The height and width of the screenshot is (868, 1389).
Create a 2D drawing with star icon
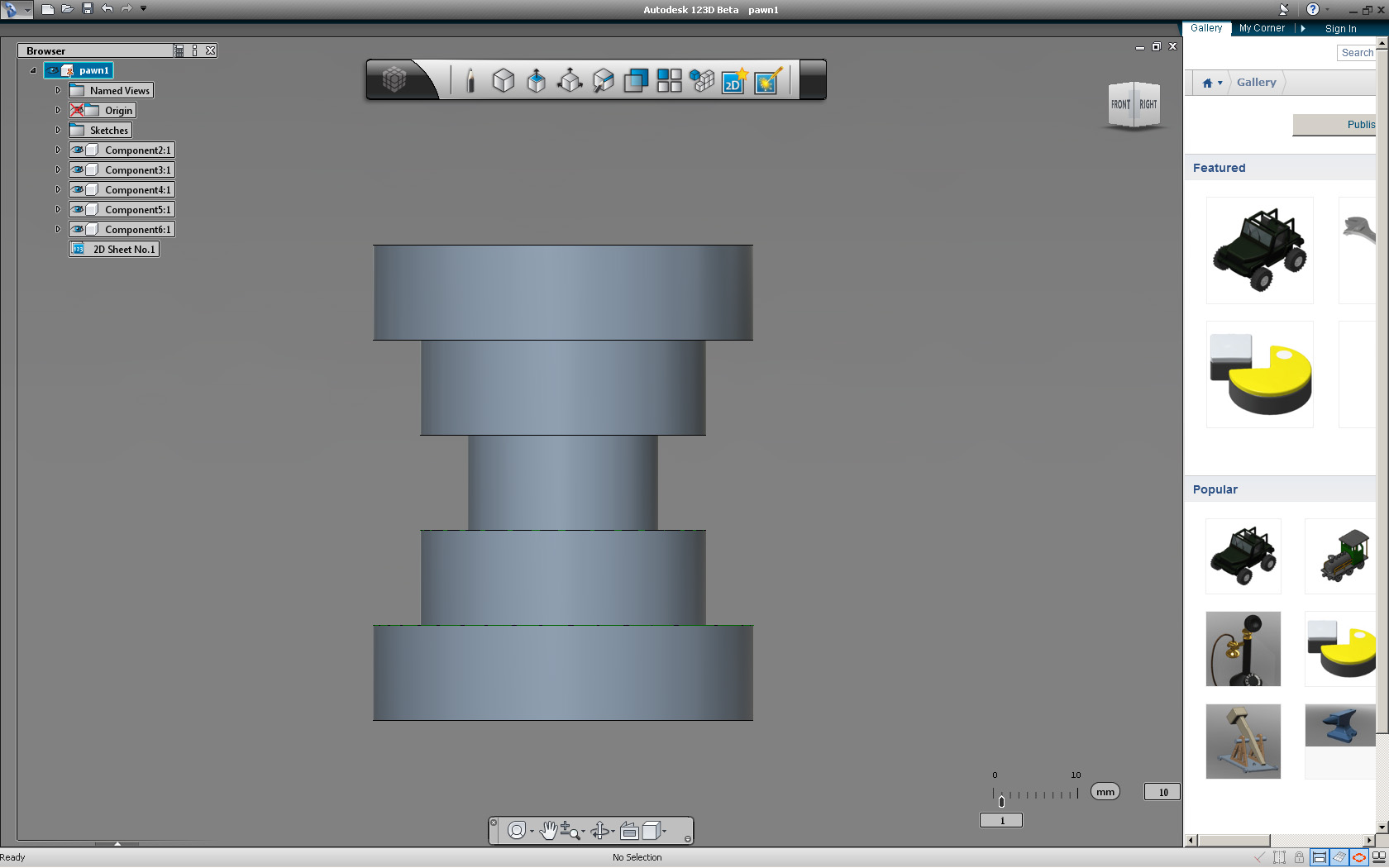[734, 80]
